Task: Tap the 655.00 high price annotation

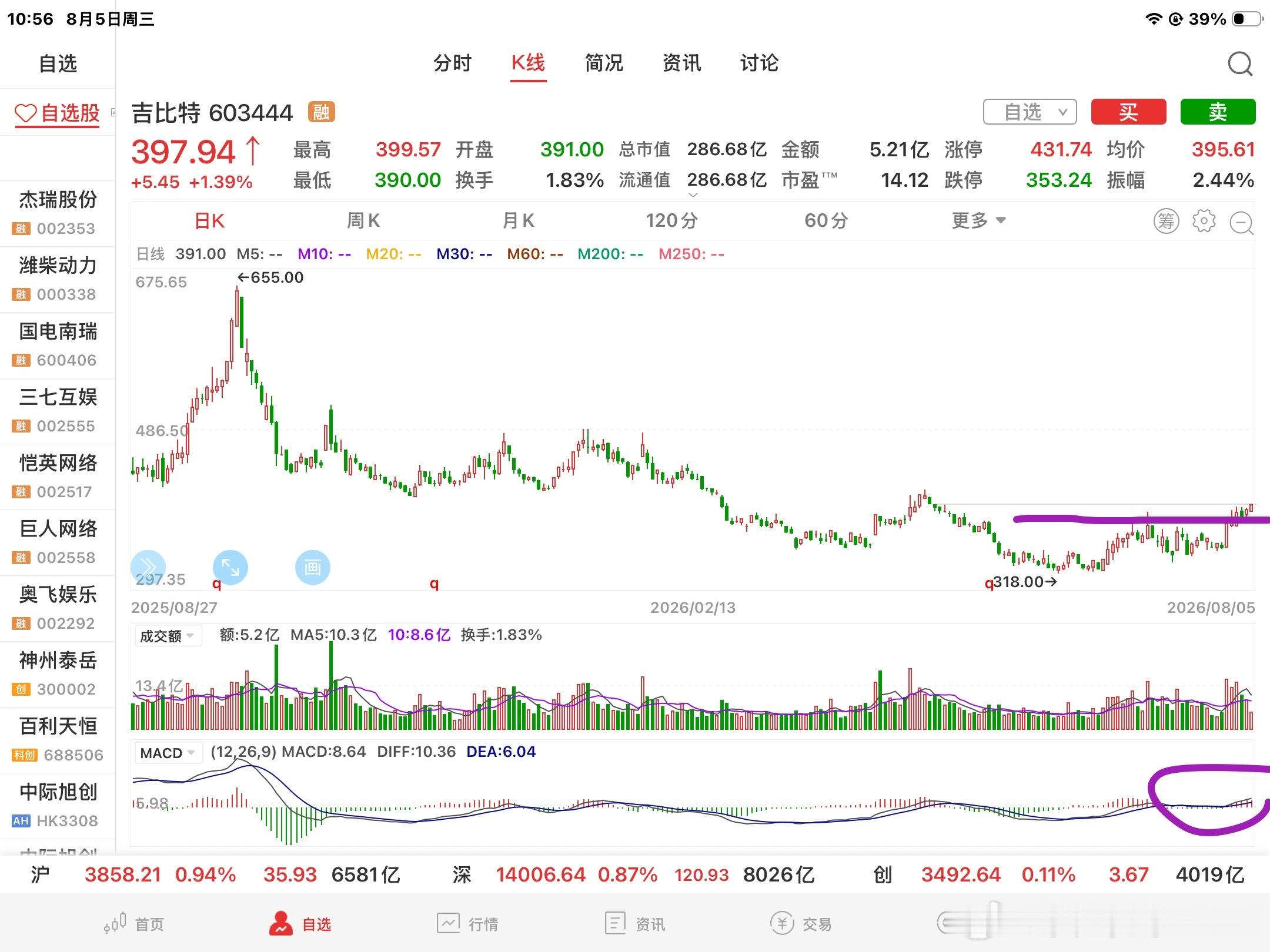Action: pyautogui.click(x=270, y=277)
